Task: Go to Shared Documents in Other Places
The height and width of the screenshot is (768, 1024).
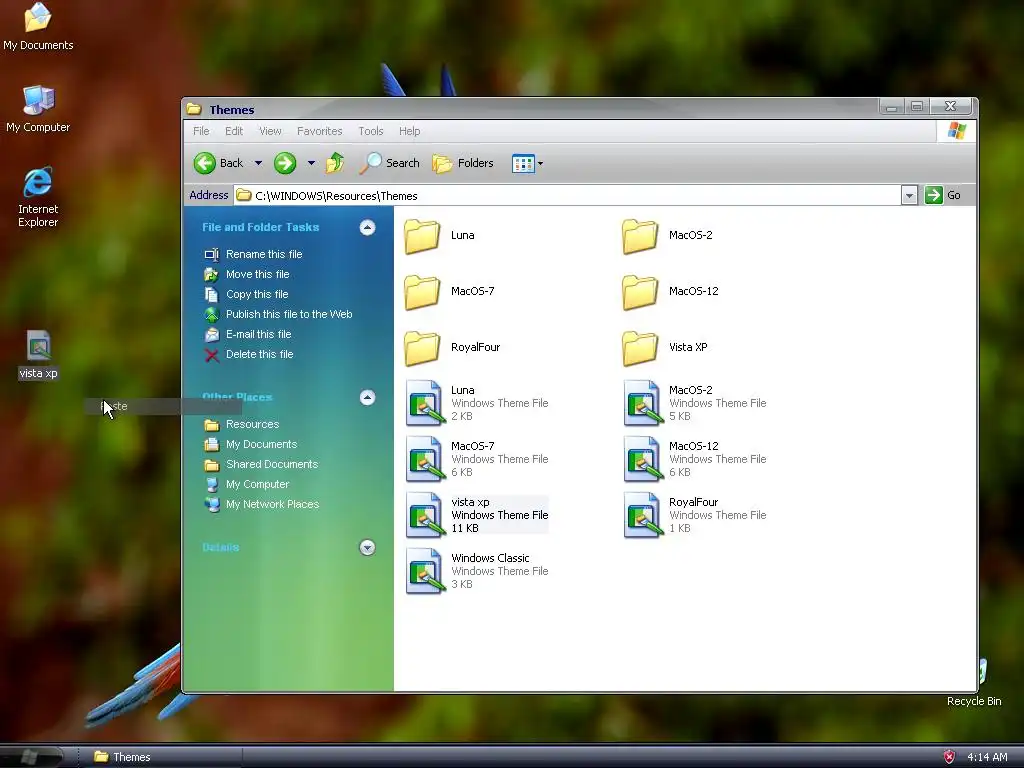Action: (x=272, y=464)
